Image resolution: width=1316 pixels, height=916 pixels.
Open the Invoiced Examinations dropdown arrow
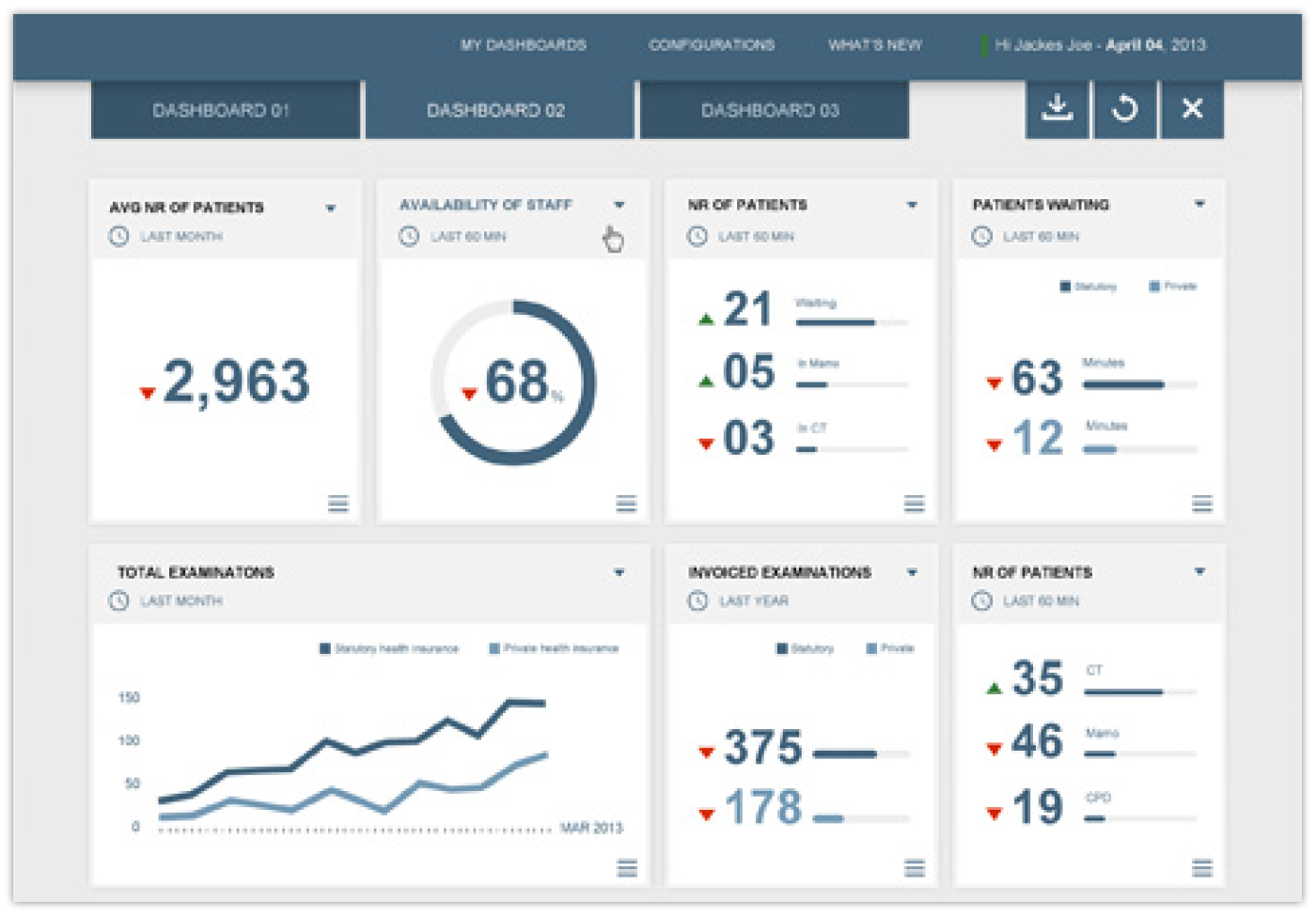911,570
